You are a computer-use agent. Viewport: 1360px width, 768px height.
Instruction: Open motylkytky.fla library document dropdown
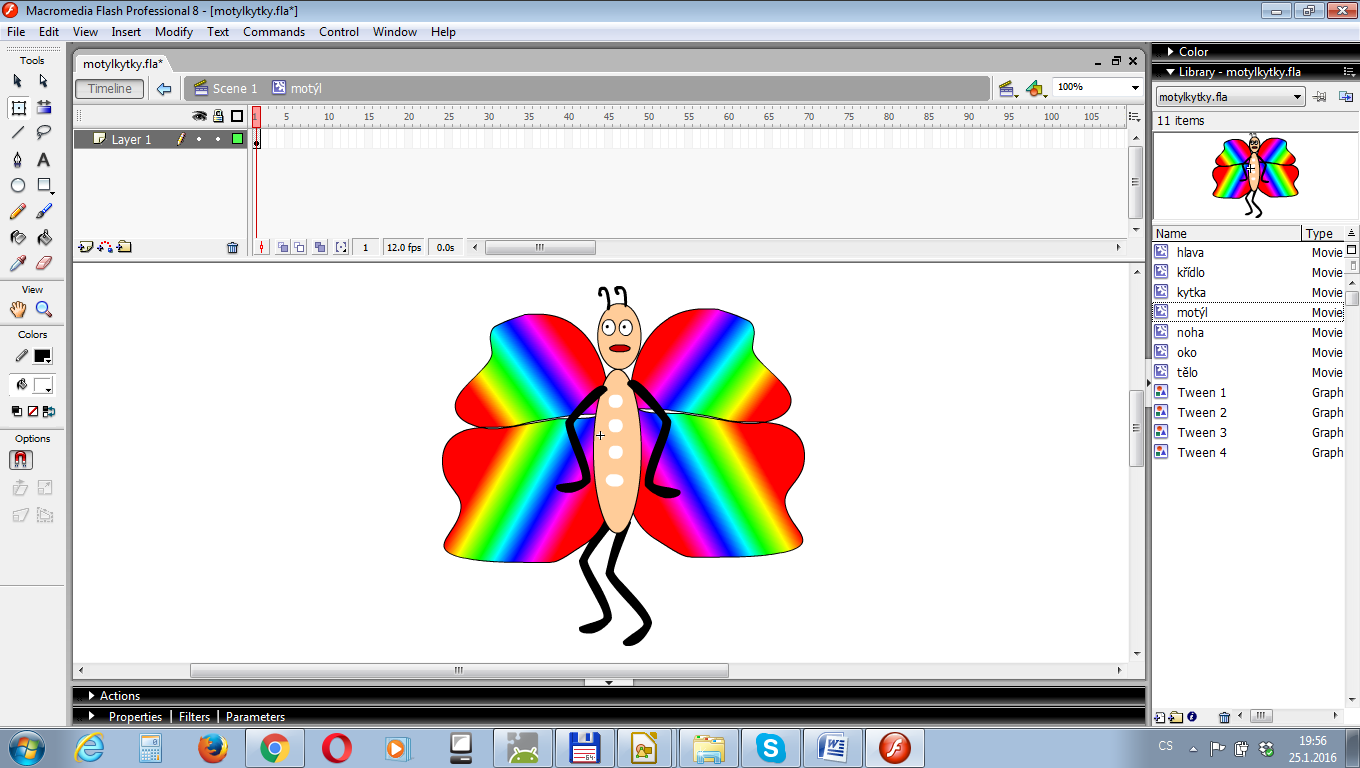click(x=1231, y=97)
